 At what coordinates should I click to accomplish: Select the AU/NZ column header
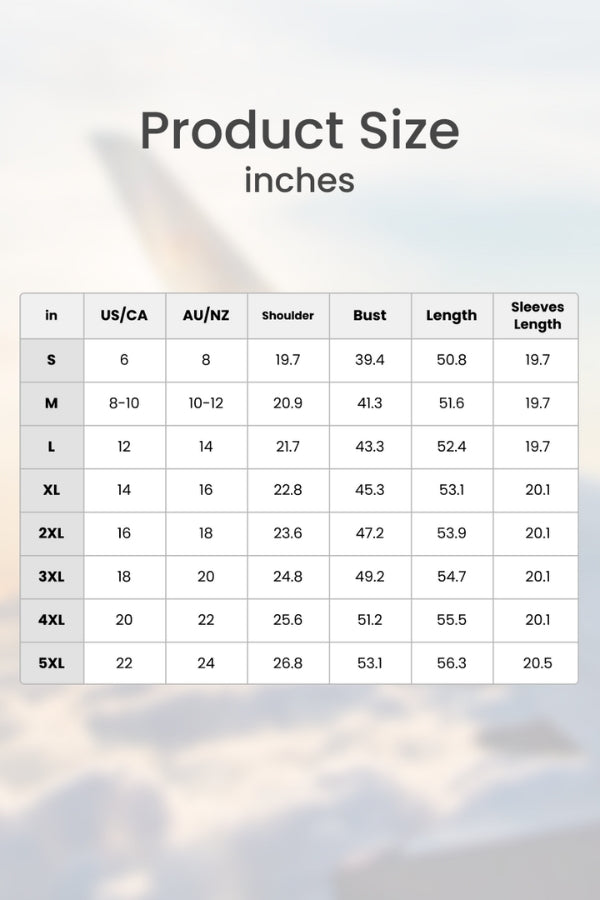[206, 316]
